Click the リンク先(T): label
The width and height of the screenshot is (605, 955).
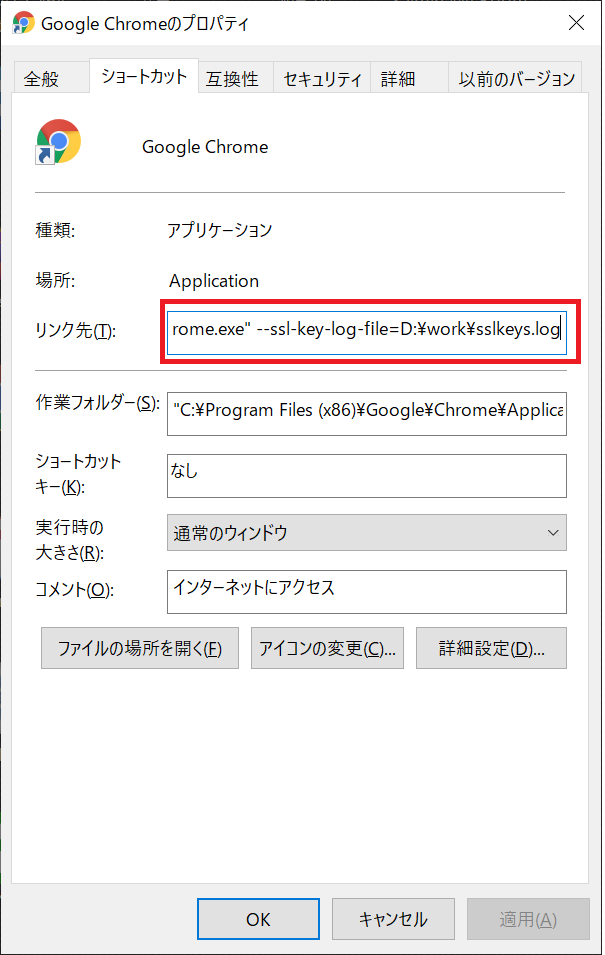[76, 331]
